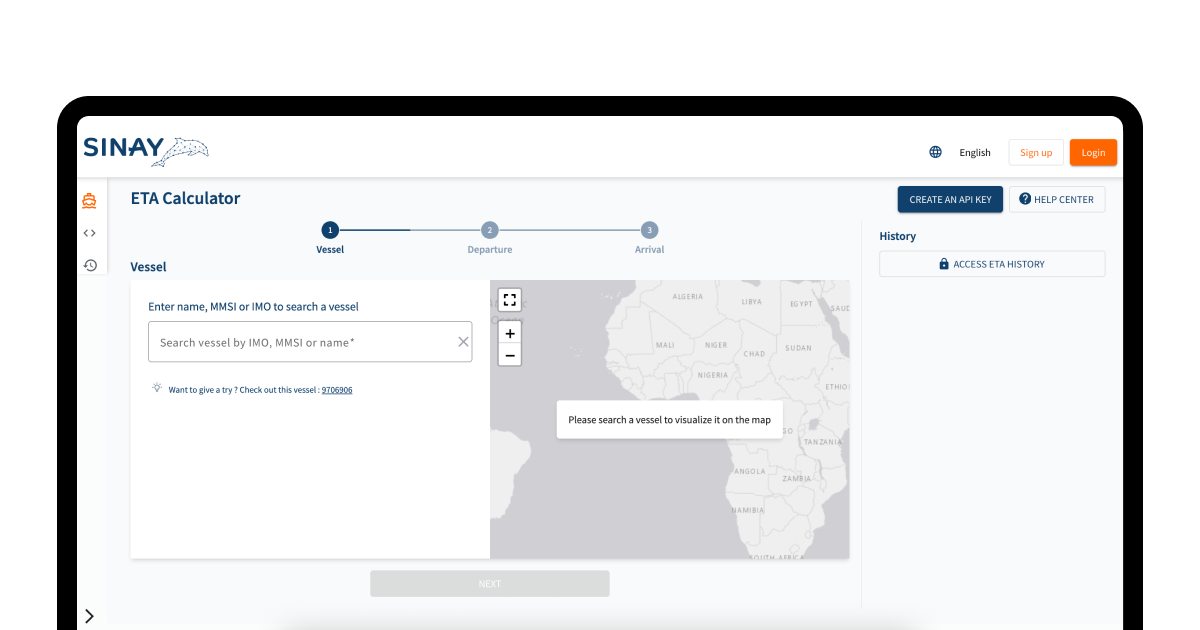Click the ETA Calculator page title

186,198
